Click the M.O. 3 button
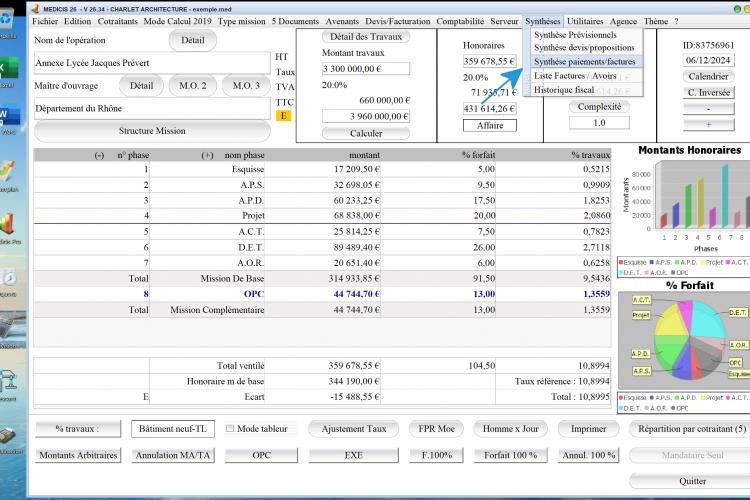The image size is (750, 500). coord(246,86)
